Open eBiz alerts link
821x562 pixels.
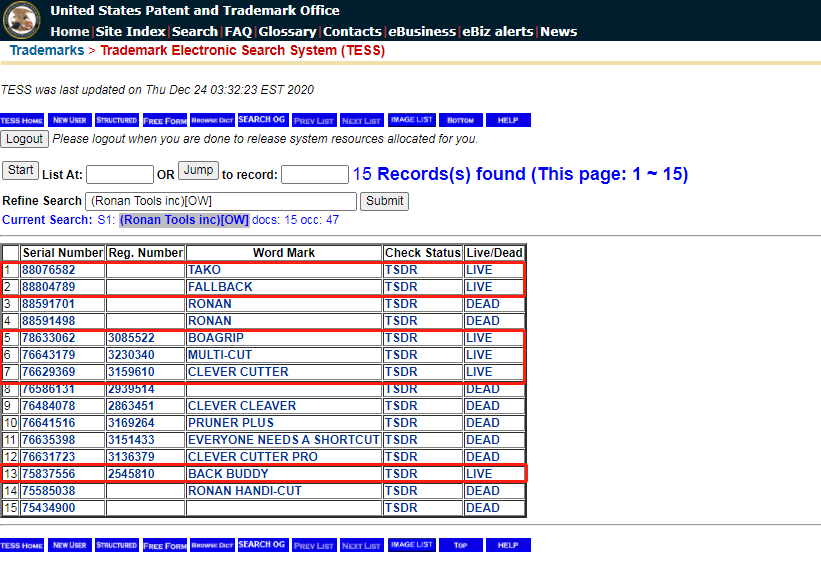click(x=497, y=31)
